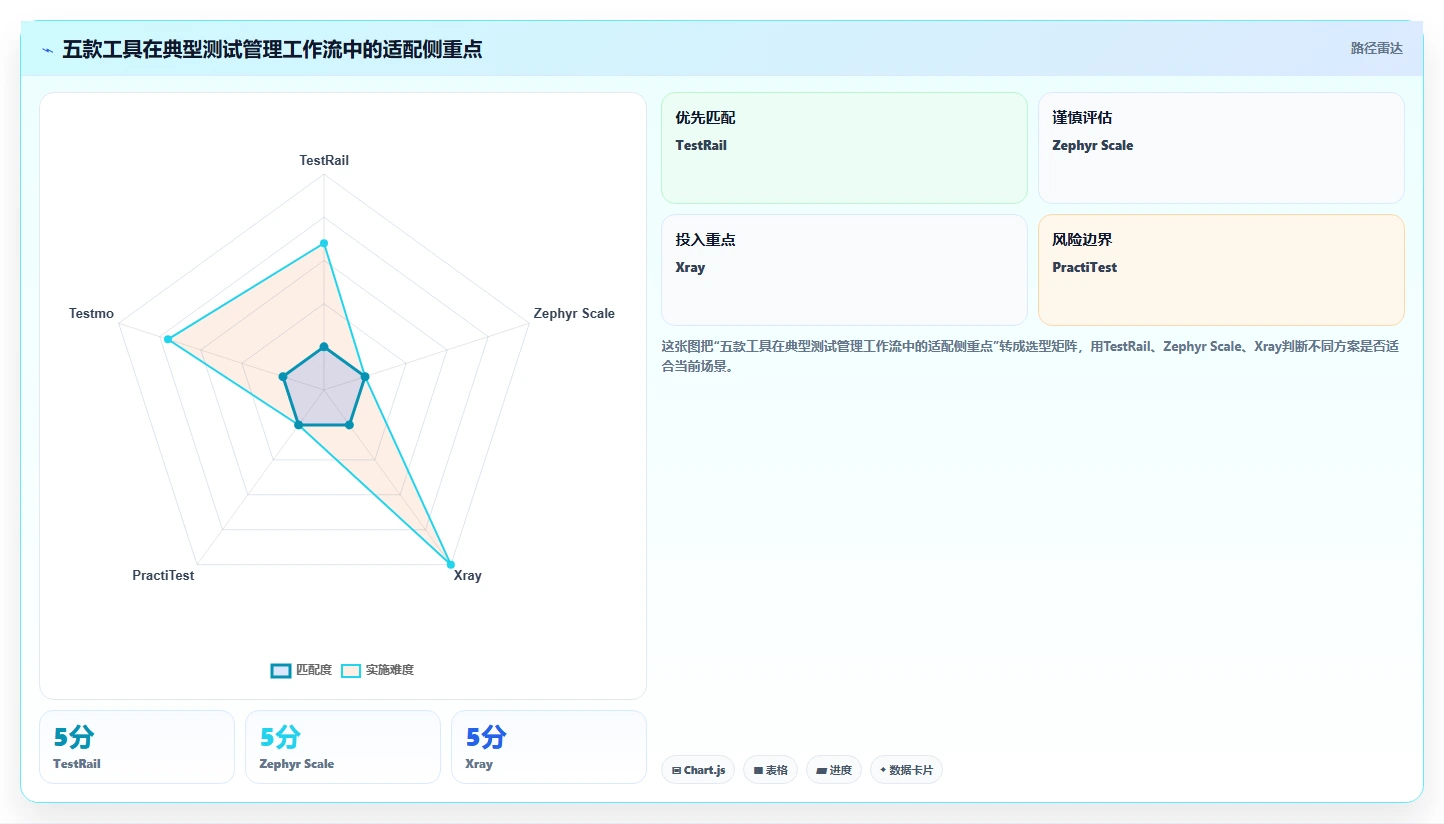This screenshot has height=824, width=1444.
Task: Click the 5分 TestRail score card
Action: [137, 747]
